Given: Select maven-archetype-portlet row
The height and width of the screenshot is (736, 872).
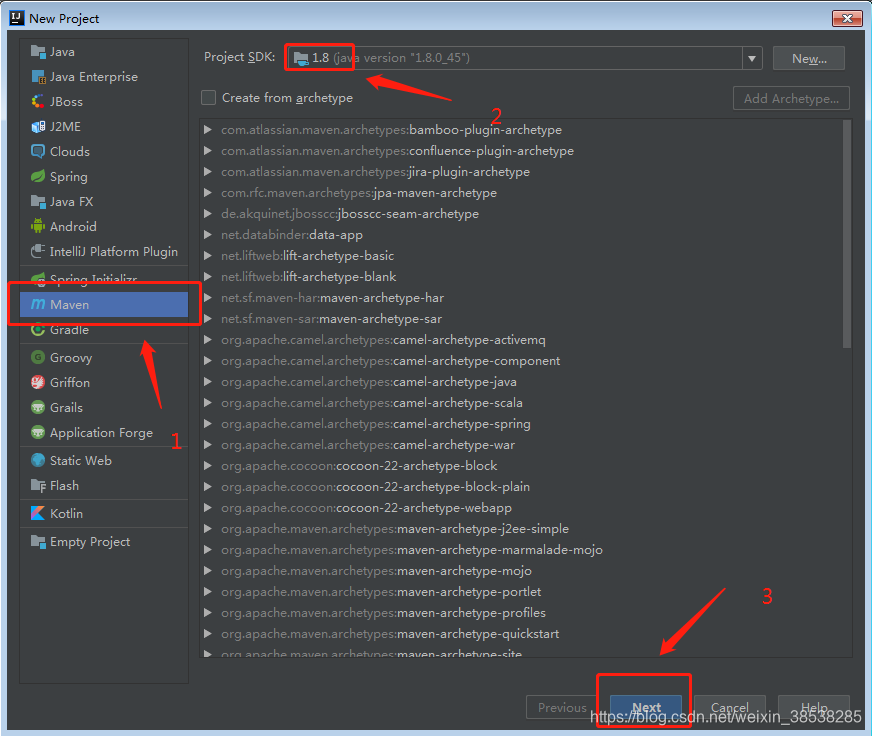Looking at the screenshot, I should pyautogui.click(x=526, y=592).
